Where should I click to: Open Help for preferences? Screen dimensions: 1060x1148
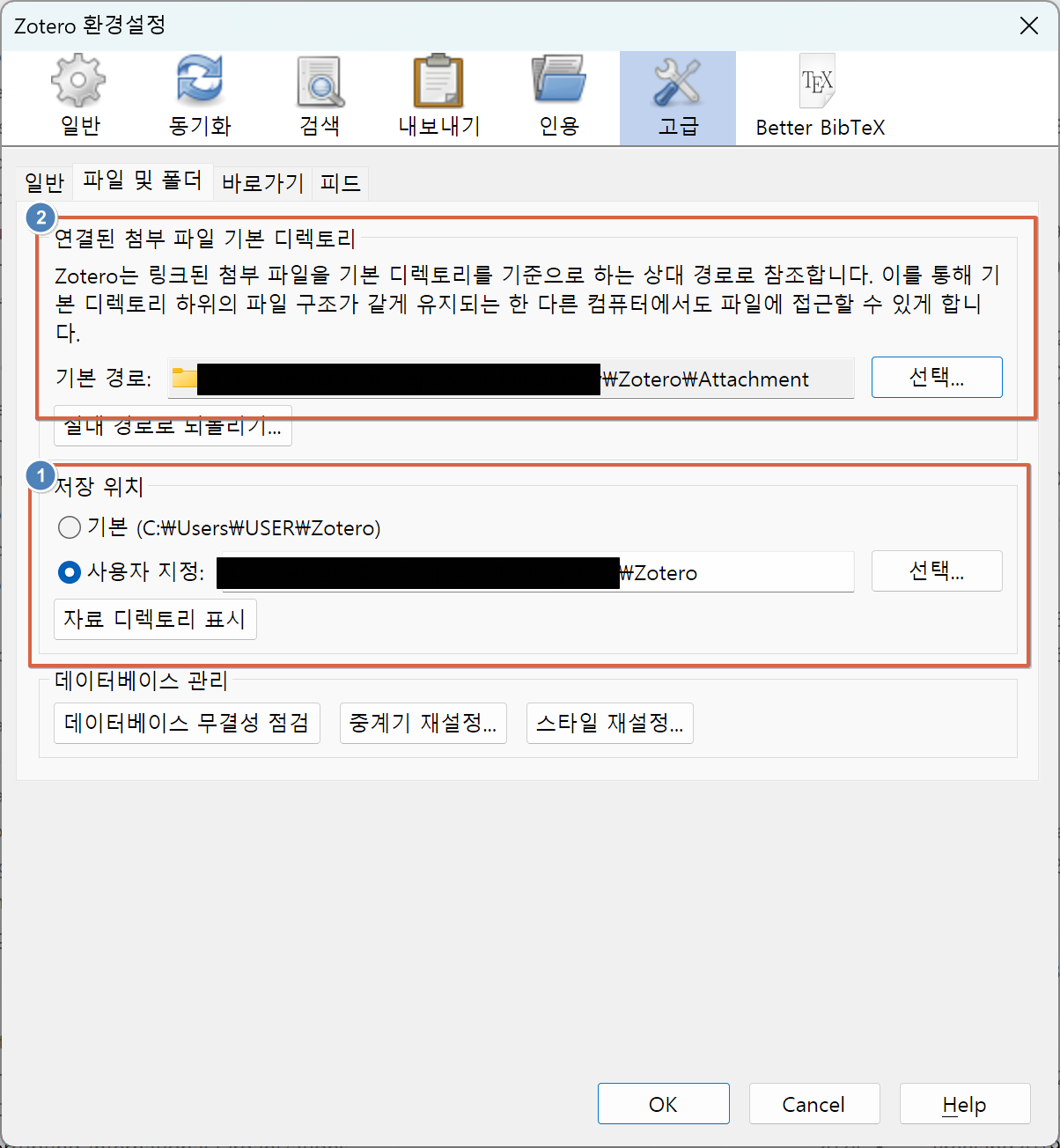tap(965, 1104)
